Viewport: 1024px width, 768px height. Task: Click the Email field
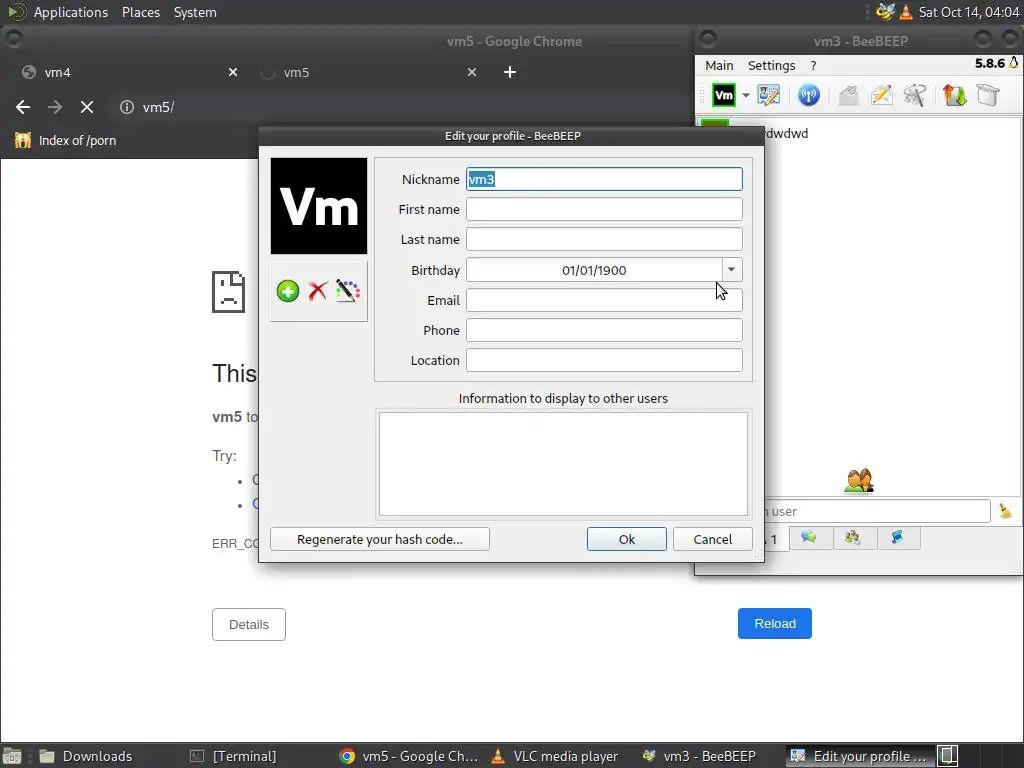click(604, 300)
